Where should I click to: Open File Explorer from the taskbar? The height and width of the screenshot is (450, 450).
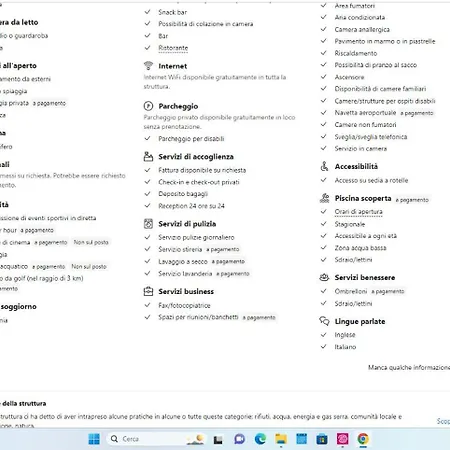click(x=281, y=439)
